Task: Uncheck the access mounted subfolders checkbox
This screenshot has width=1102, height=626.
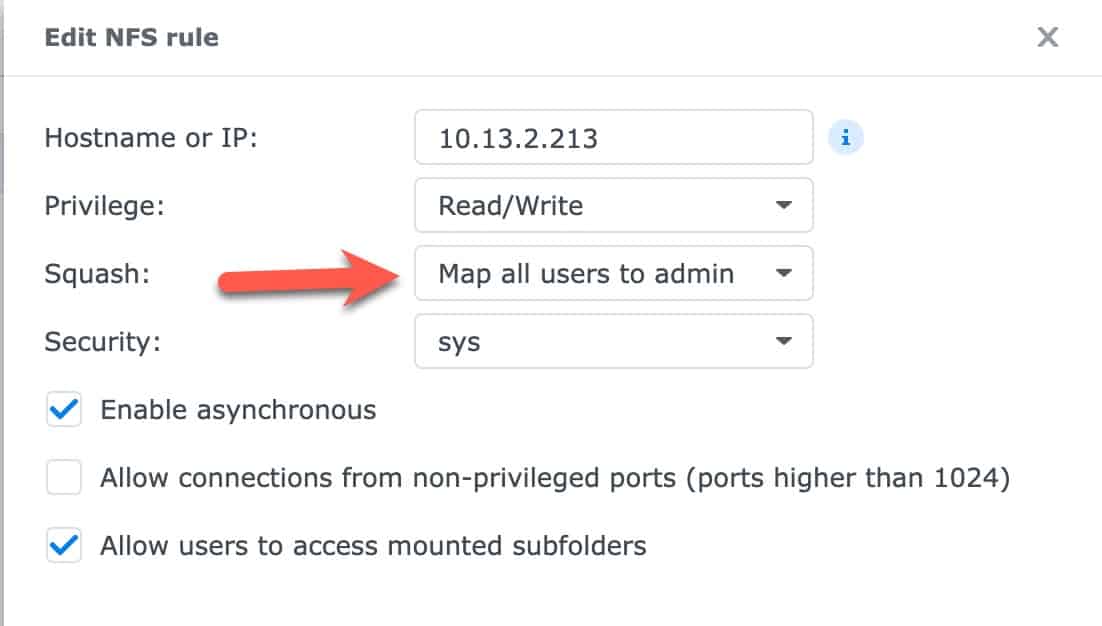Action: point(64,545)
